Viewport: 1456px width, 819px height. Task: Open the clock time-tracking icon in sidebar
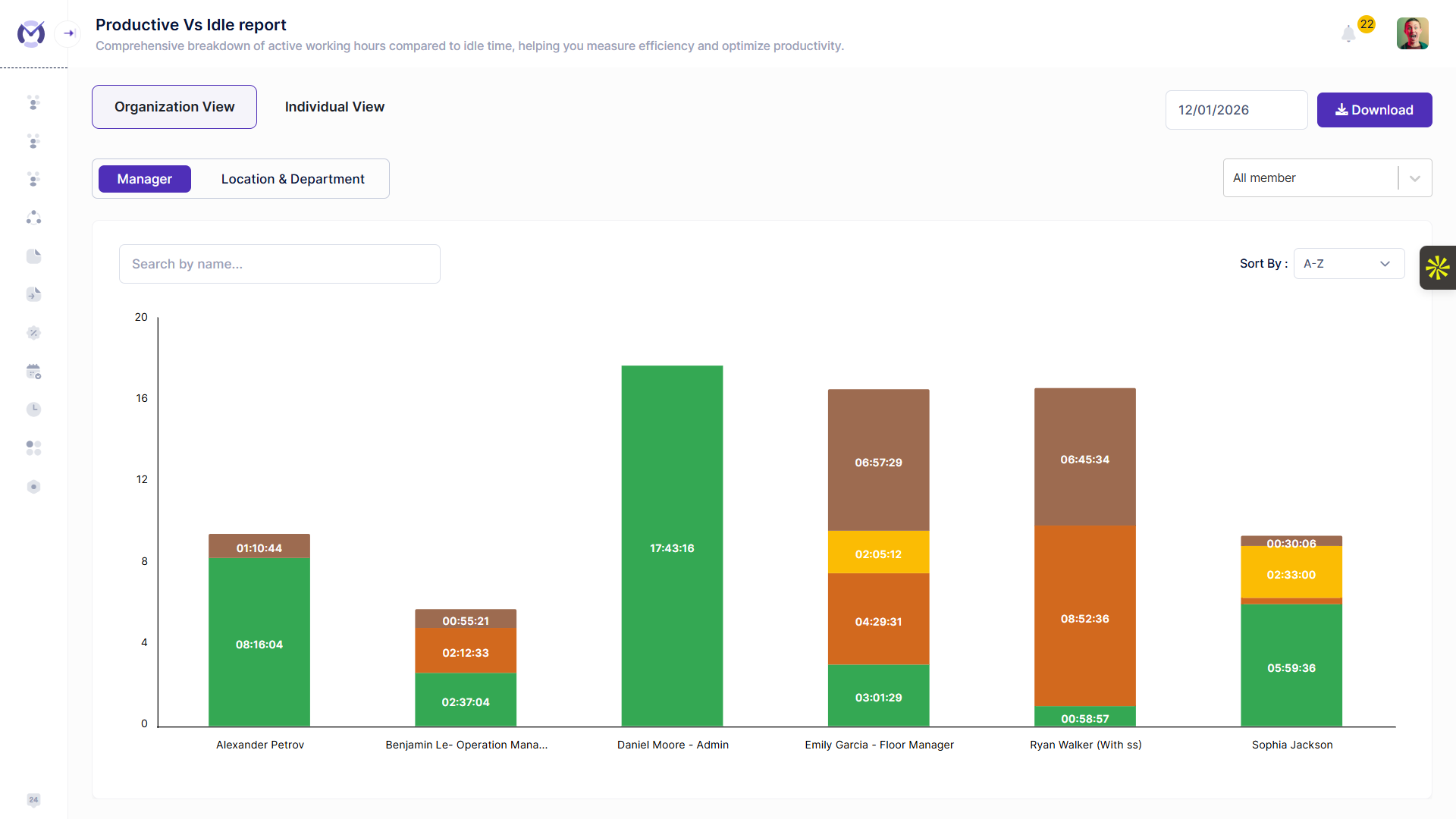pos(33,409)
